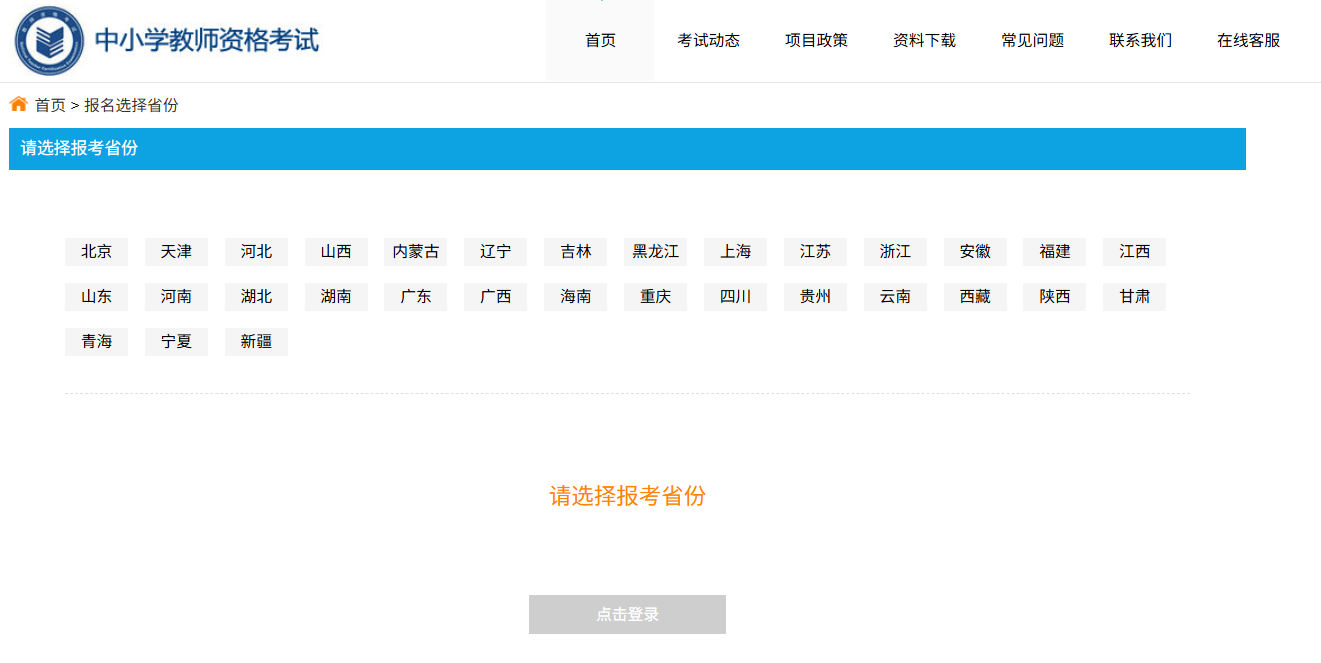Viewport: 1321px width, 663px height.
Task: Pick 黑龙江 from province list
Action: [655, 252]
